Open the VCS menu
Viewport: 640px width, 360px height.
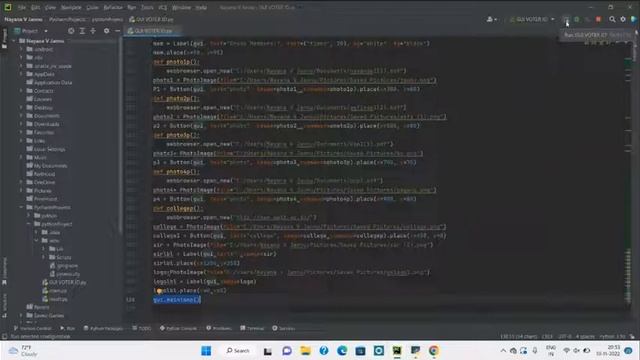point(162,7)
